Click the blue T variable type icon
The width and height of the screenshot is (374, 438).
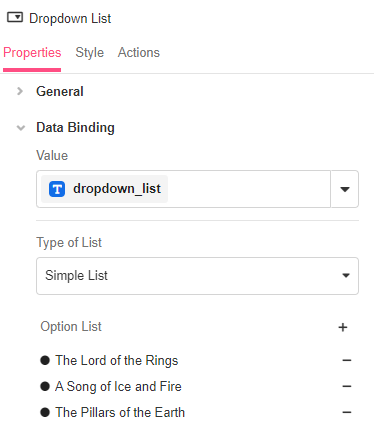(57, 189)
